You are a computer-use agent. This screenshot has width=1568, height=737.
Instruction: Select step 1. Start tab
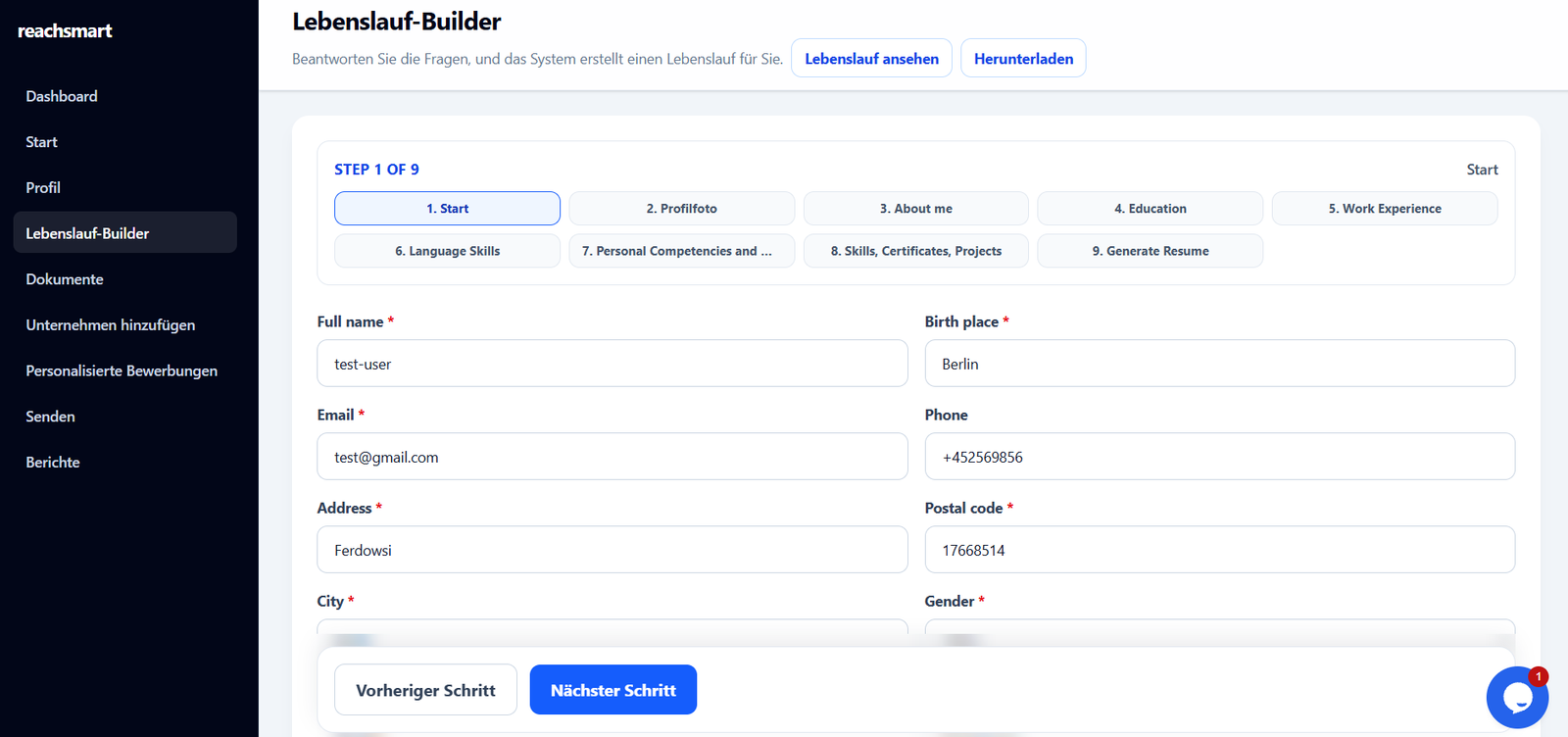(447, 209)
